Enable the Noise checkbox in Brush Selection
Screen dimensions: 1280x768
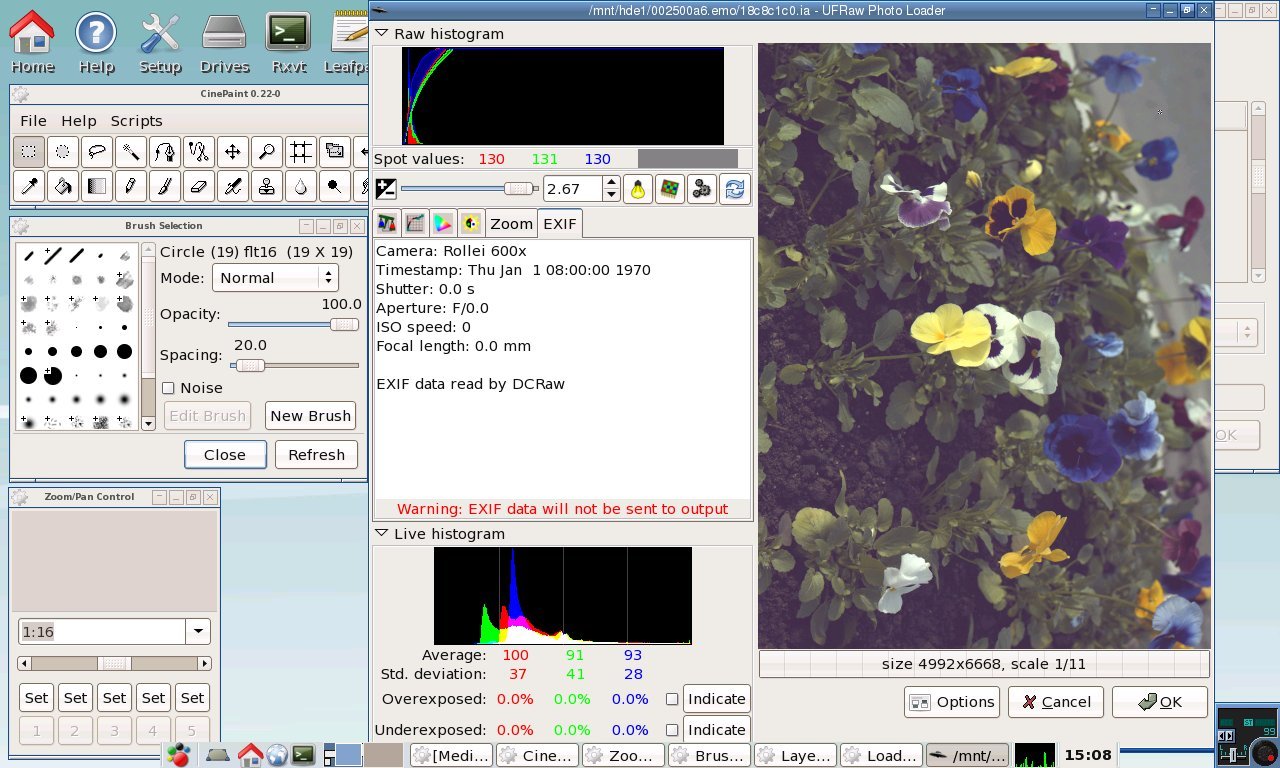168,388
